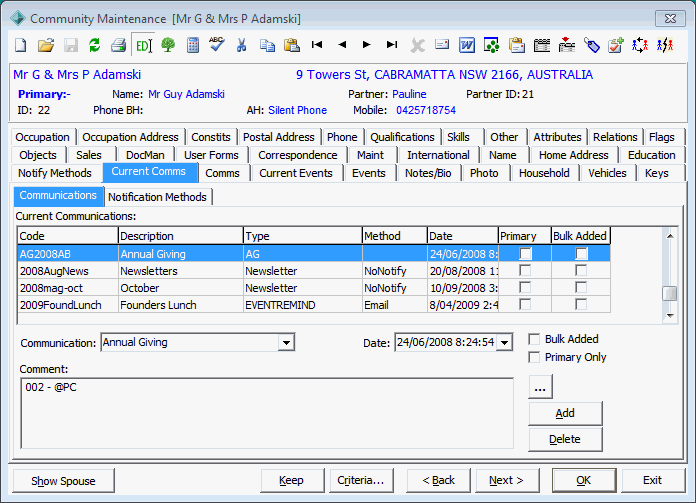Select the 2009FoundLunch row code cell
This screenshot has width=696, height=503.
pos(67,305)
